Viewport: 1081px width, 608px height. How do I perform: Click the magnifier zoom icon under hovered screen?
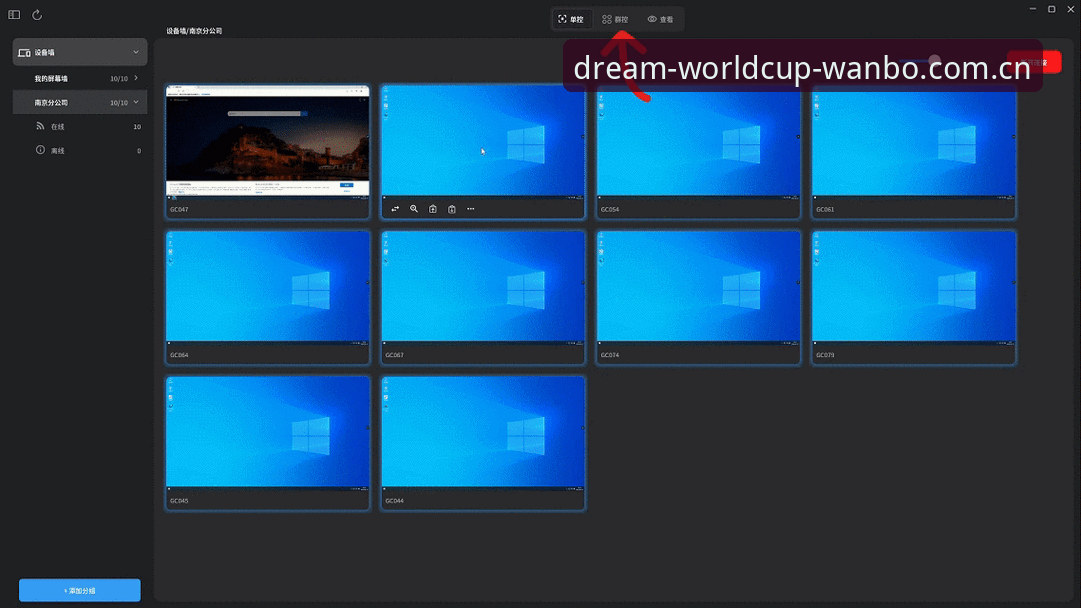[x=414, y=209]
